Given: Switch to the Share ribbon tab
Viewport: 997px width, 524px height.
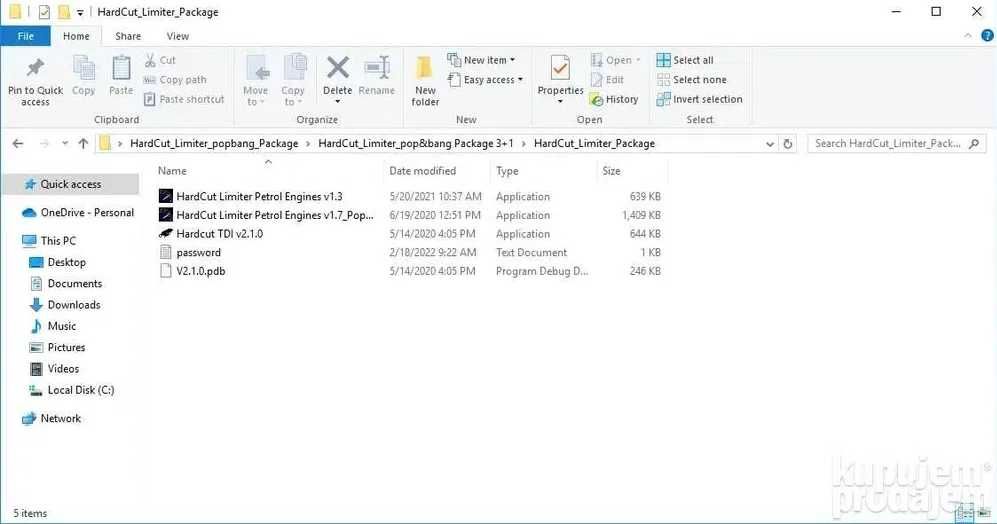Looking at the screenshot, I should click(x=128, y=36).
